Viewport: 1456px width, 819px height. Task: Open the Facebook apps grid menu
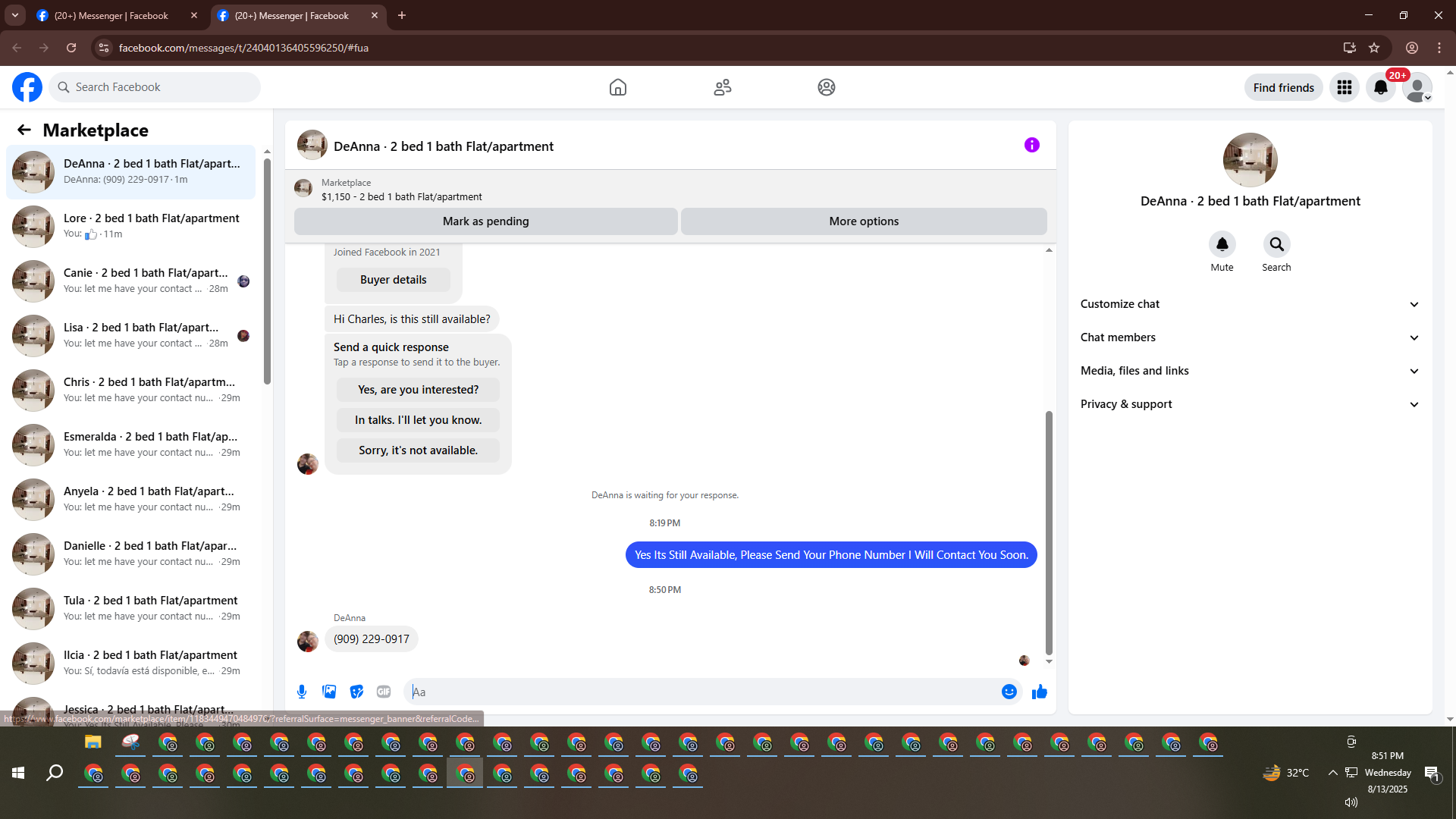pos(1344,87)
